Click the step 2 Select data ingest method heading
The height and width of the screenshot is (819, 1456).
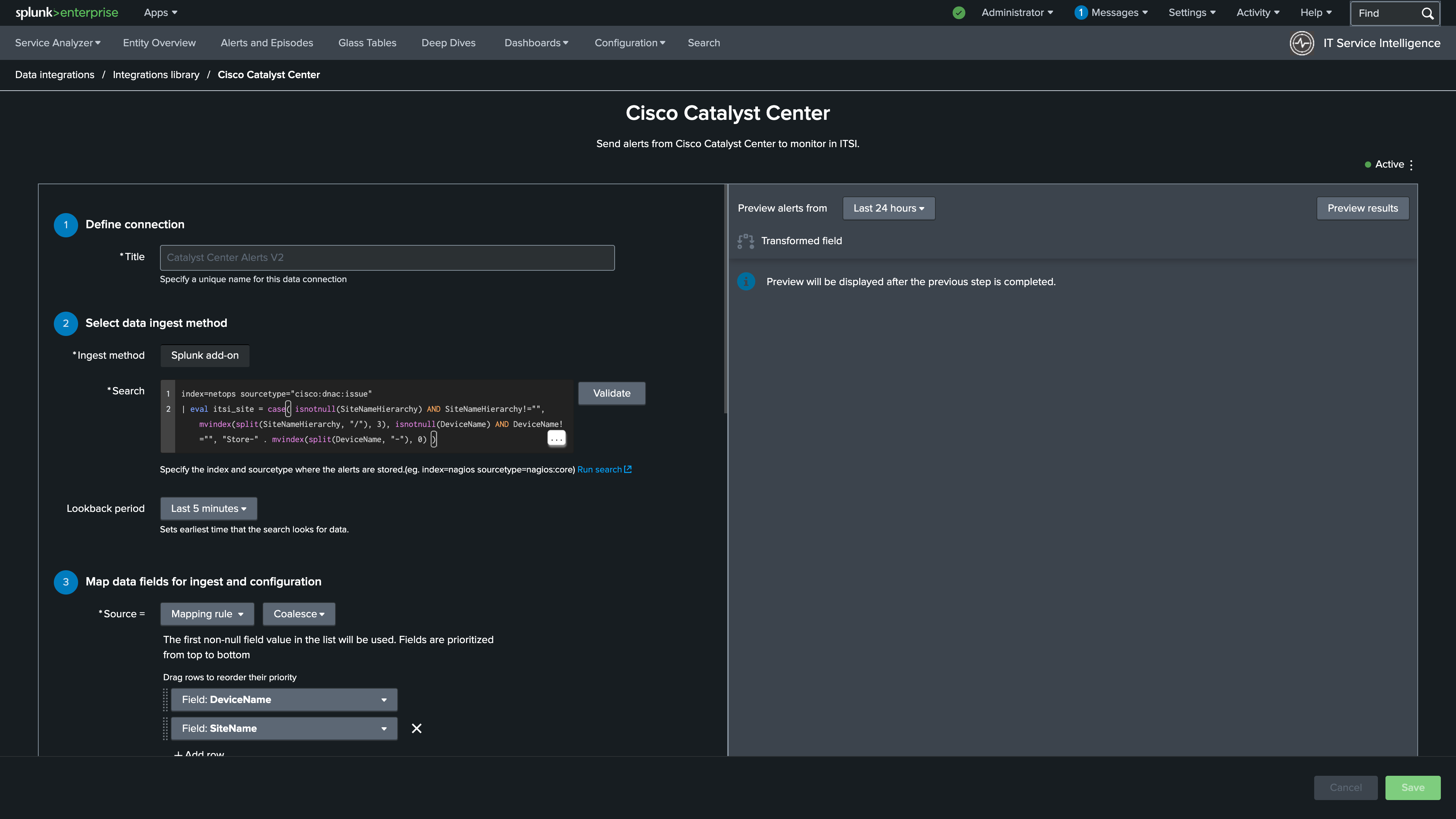pyautogui.click(x=156, y=323)
